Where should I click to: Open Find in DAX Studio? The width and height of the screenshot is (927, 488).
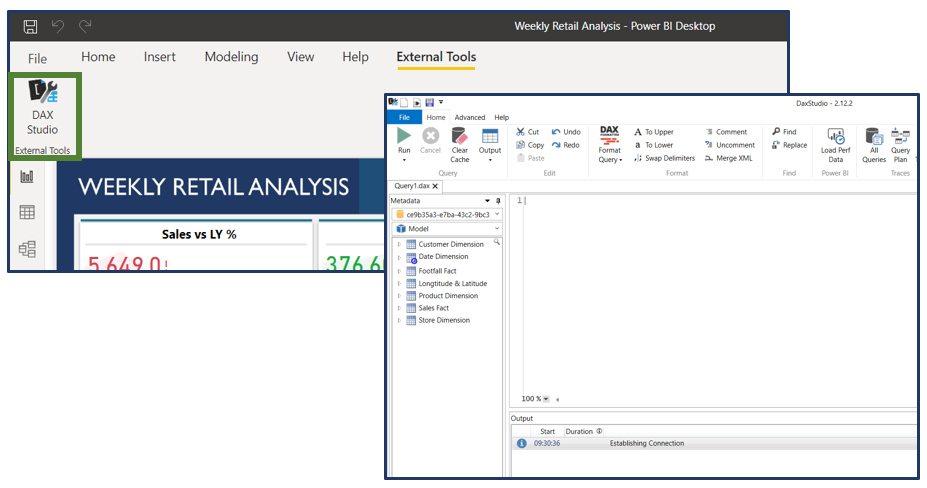pyautogui.click(x=784, y=132)
